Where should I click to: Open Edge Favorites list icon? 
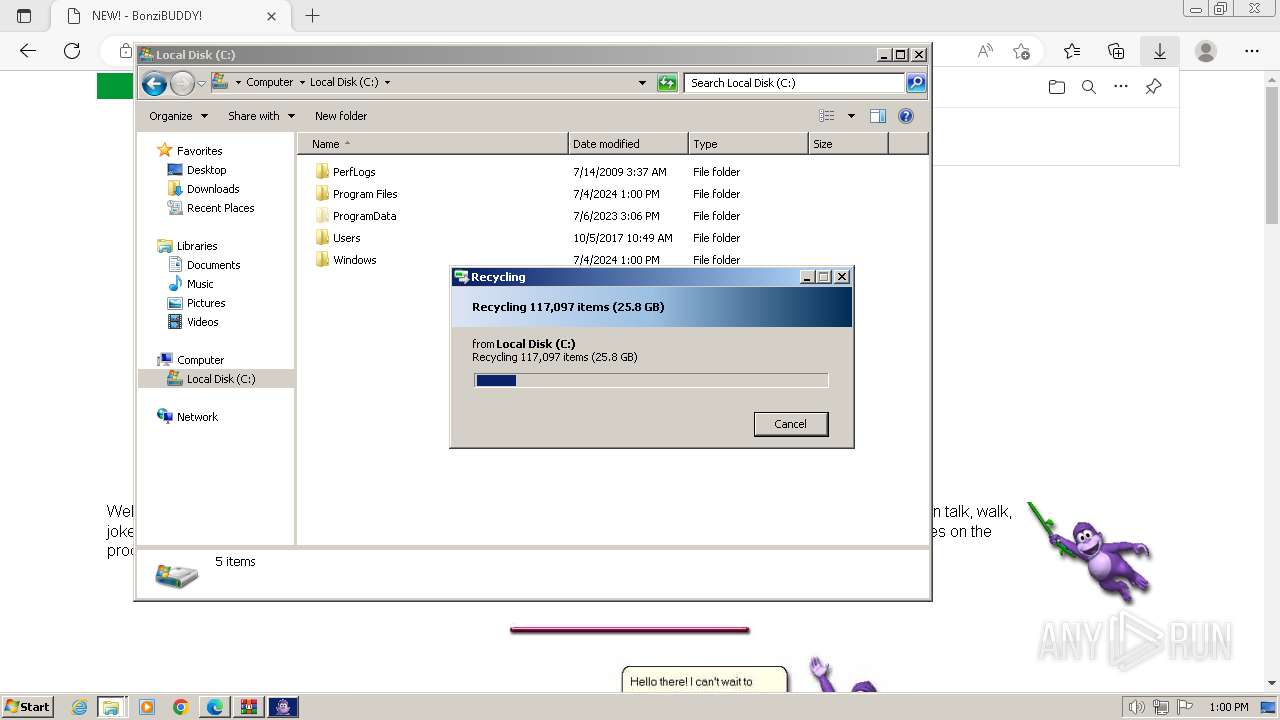[1072, 51]
